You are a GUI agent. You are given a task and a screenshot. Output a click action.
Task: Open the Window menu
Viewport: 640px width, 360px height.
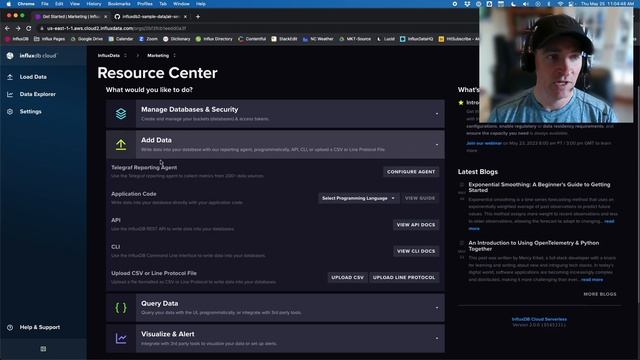coord(181,4)
